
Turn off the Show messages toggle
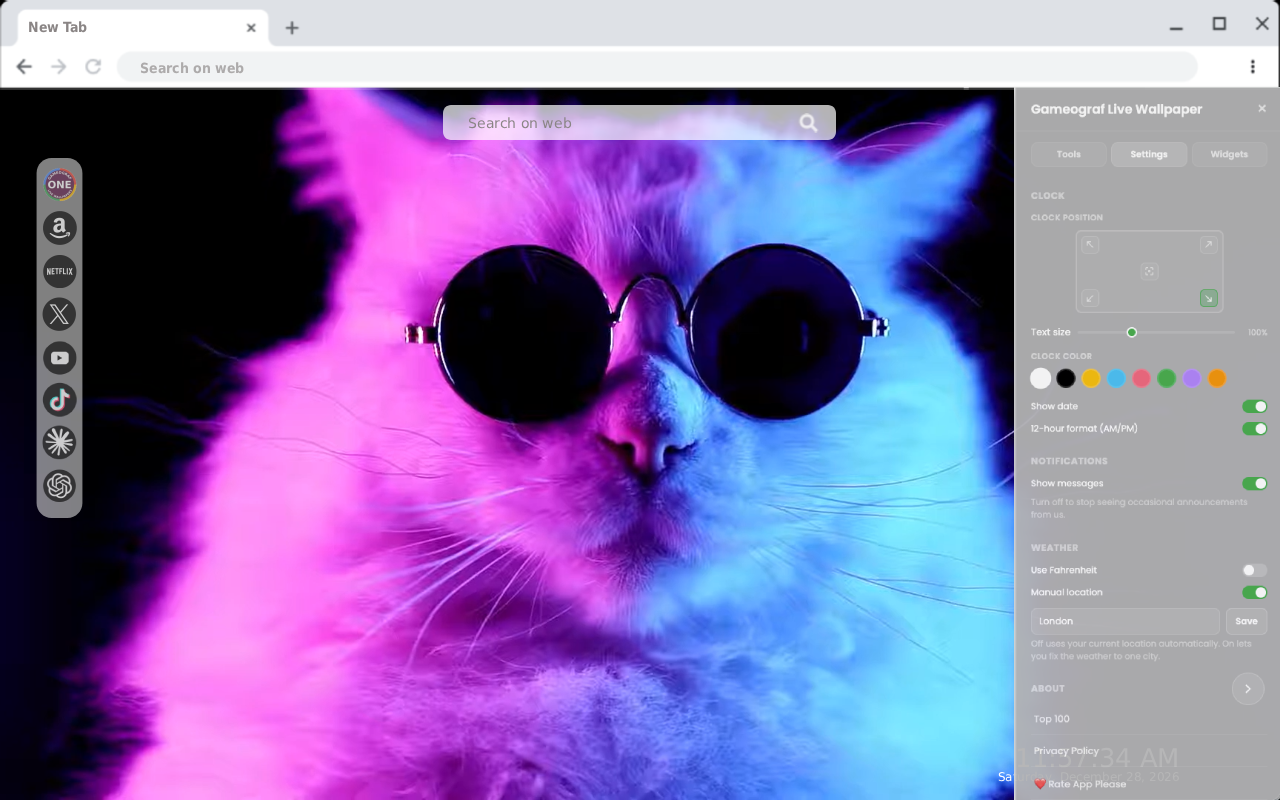[1255, 484]
